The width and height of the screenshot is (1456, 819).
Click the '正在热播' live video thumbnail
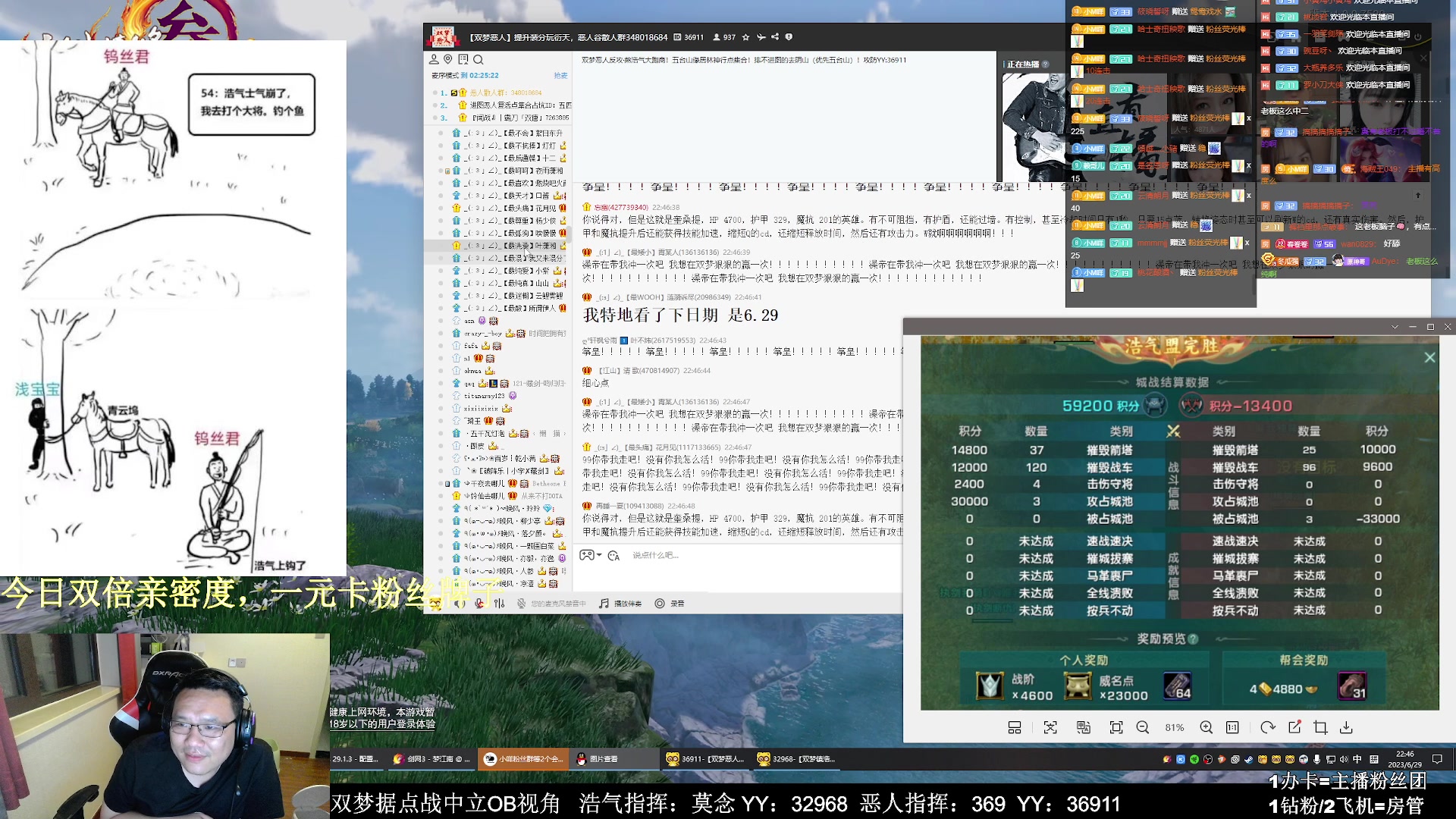(1034, 126)
